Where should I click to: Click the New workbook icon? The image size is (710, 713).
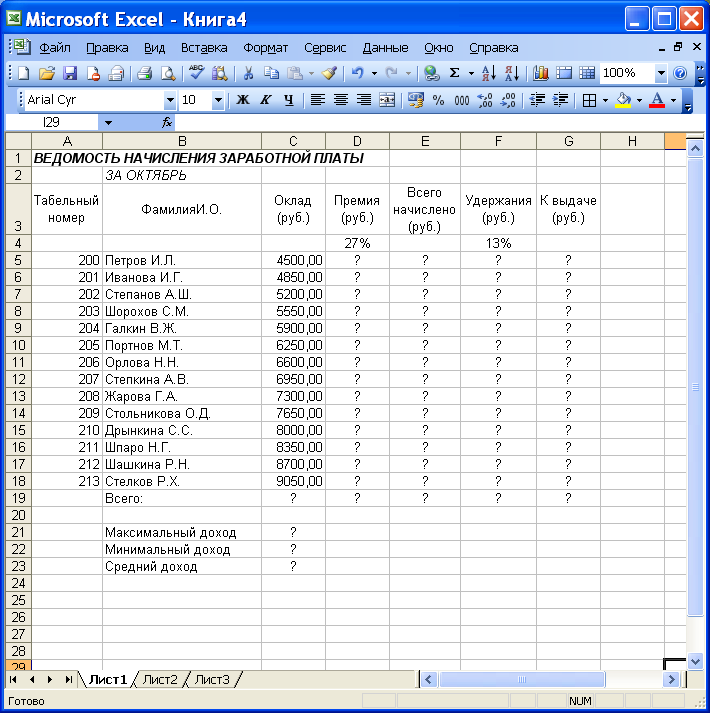point(24,73)
